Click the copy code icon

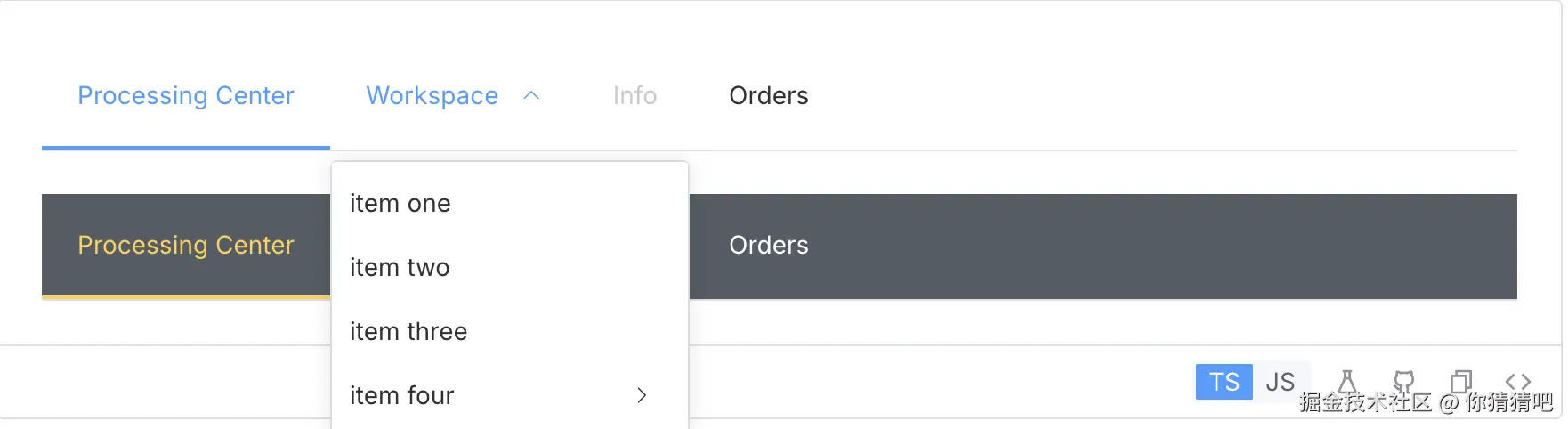[x=1461, y=382]
